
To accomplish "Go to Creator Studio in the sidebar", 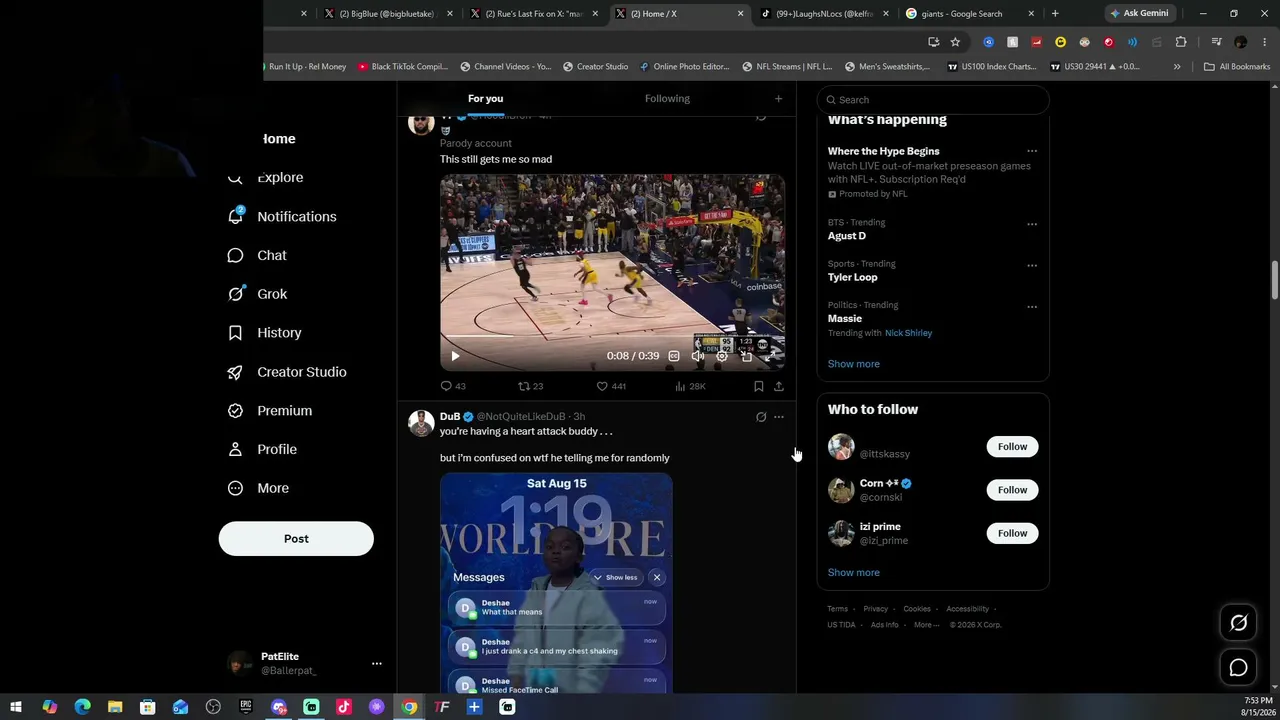I will [x=287, y=372].
